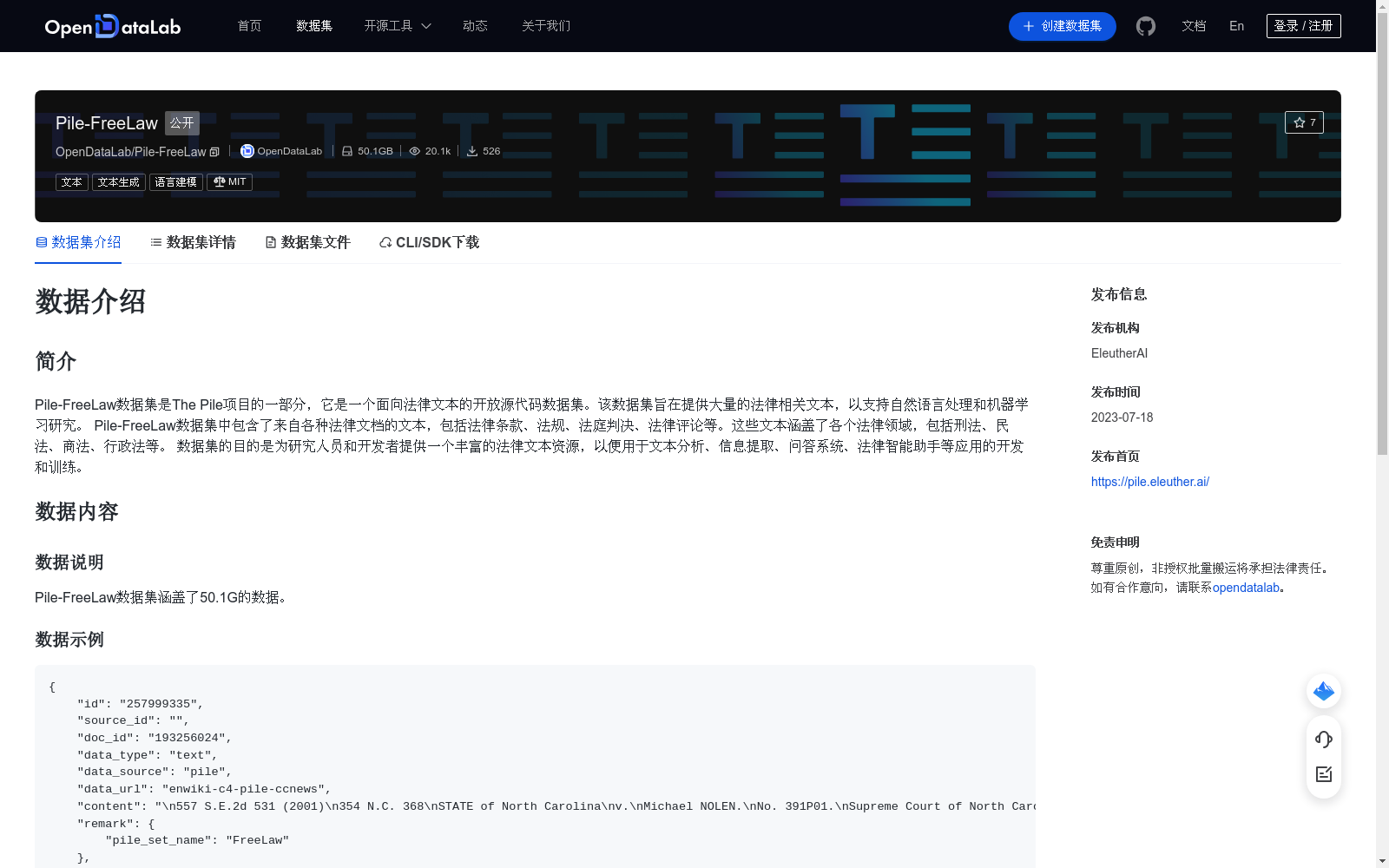Go to 首页 in the navigation
1389x868 pixels.
tap(249, 26)
